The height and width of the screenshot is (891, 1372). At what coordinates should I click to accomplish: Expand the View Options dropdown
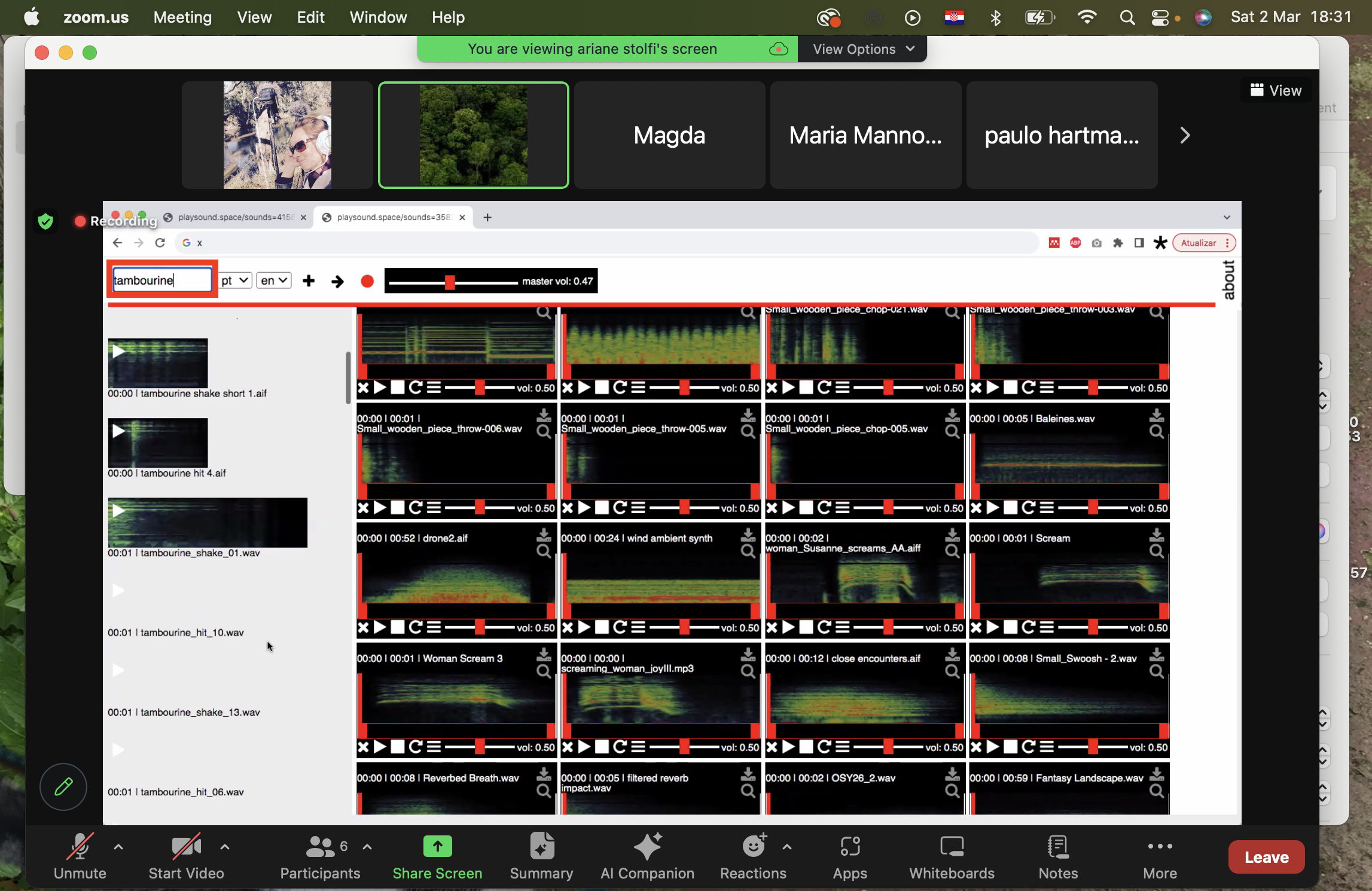pyautogui.click(x=862, y=49)
